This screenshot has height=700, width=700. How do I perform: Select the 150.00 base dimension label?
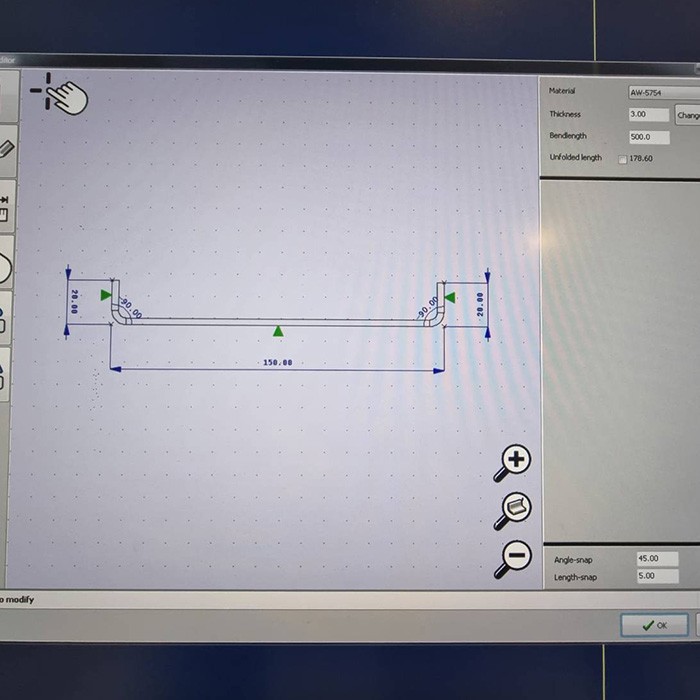coord(278,362)
